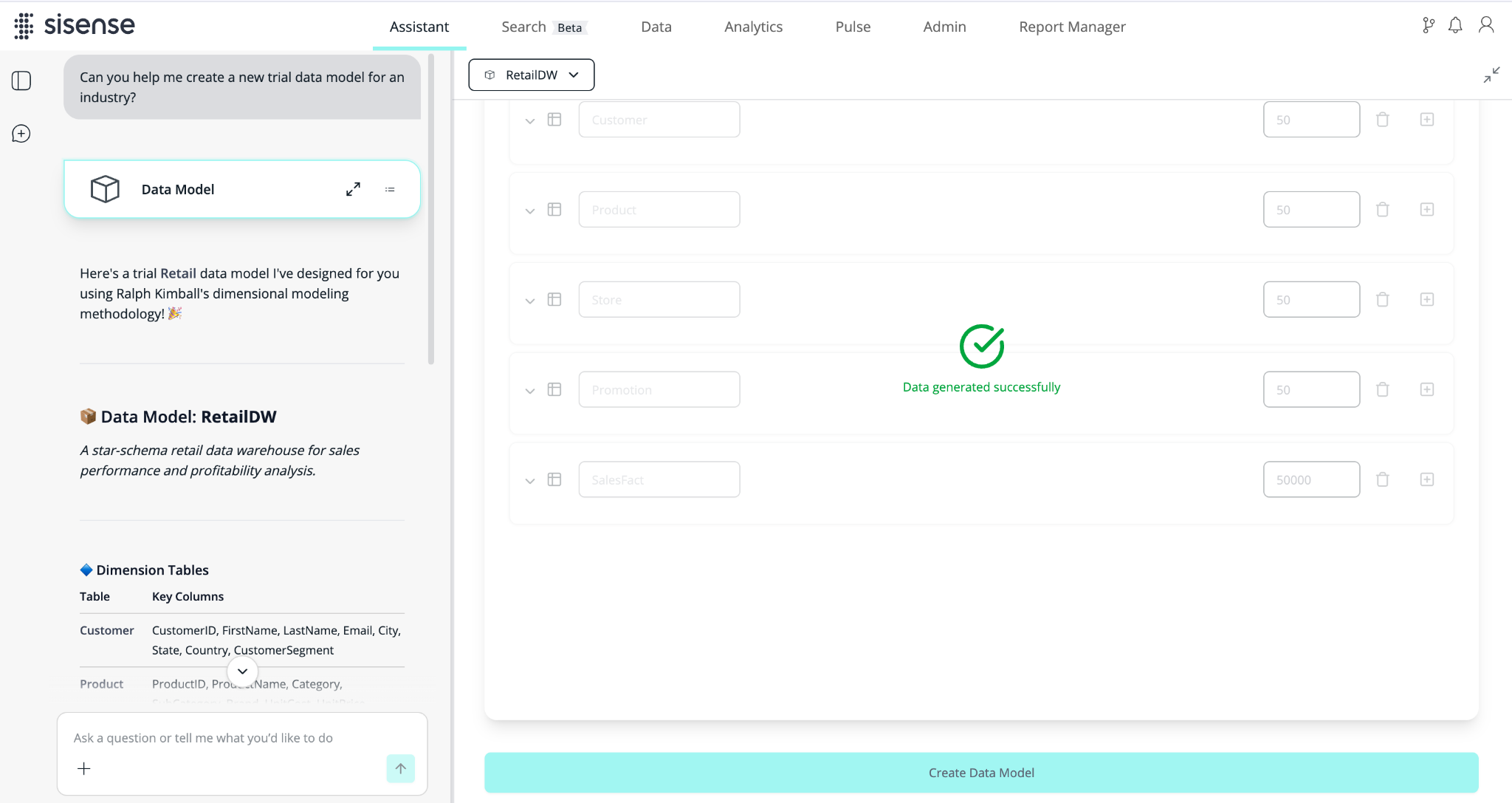Screen dimensions: 1512x803
Task: Expand the Promotion table row
Action: pos(530,391)
